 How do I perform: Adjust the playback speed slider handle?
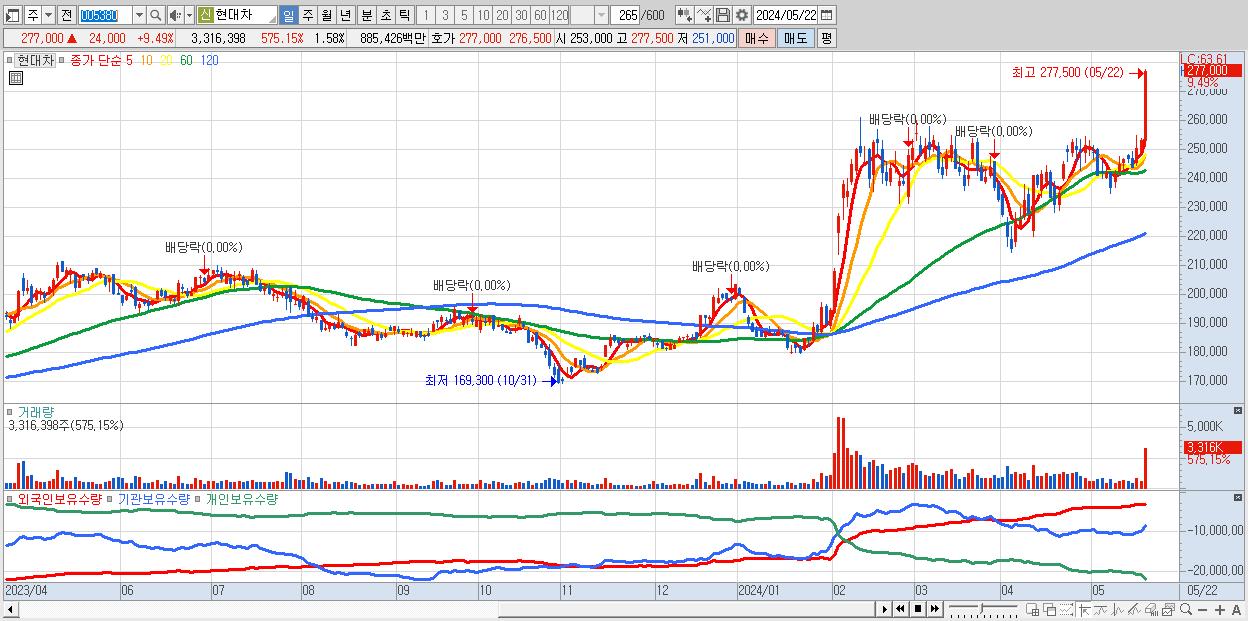tap(982, 608)
